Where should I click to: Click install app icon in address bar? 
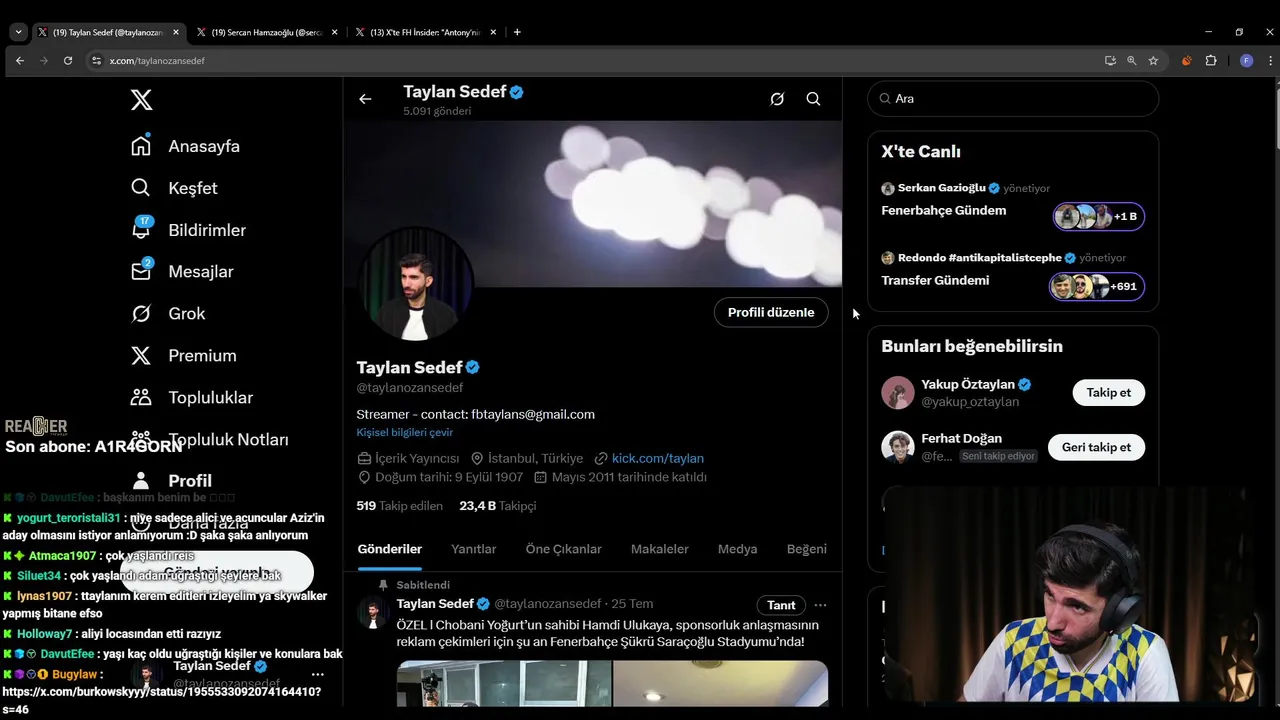tap(1110, 61)
